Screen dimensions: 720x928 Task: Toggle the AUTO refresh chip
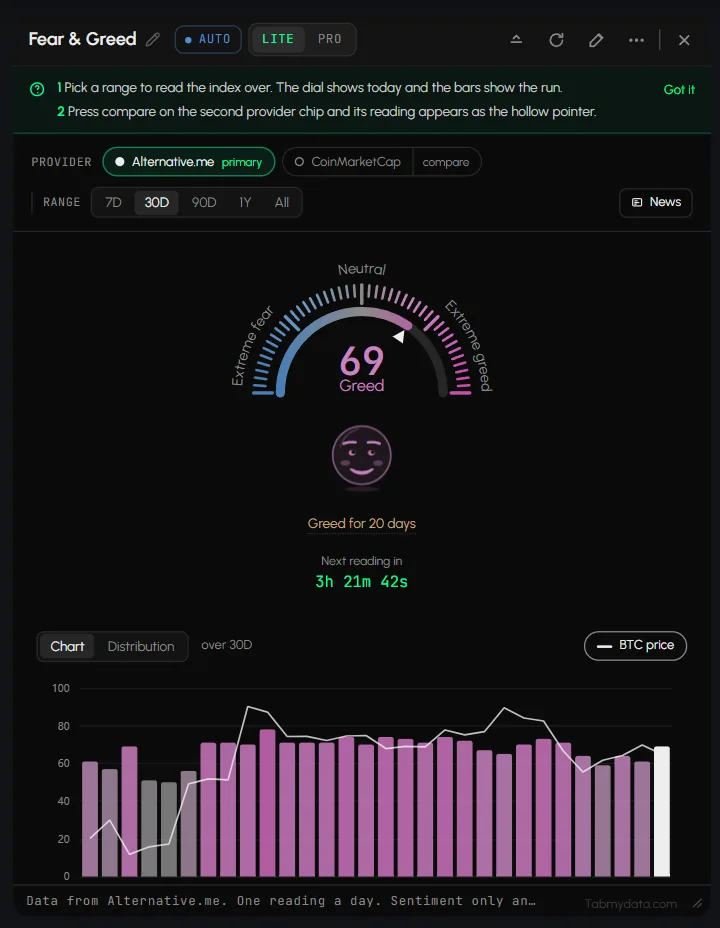208,40
